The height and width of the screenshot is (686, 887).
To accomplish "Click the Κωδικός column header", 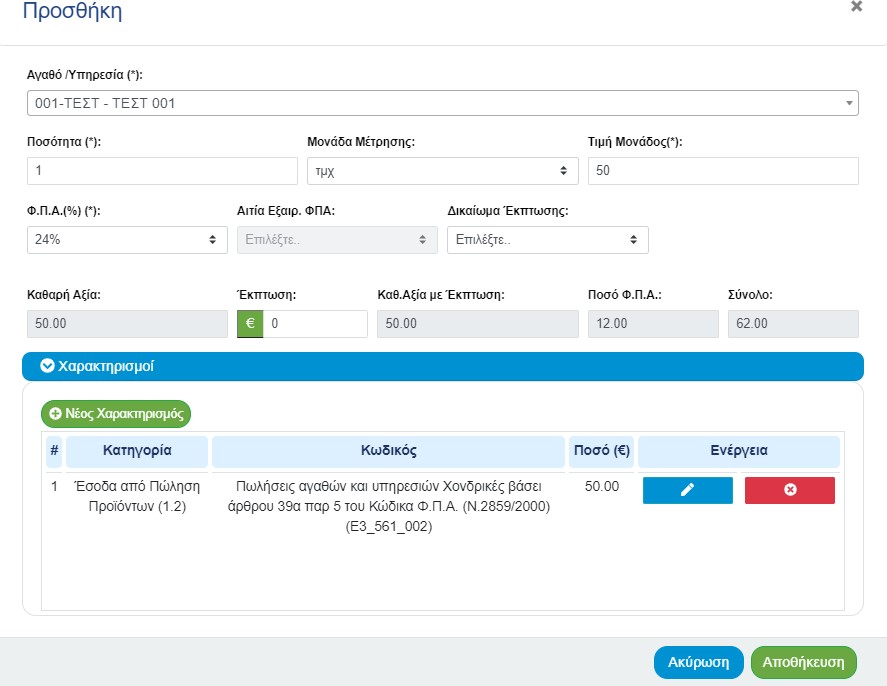I will click(388, 451).
